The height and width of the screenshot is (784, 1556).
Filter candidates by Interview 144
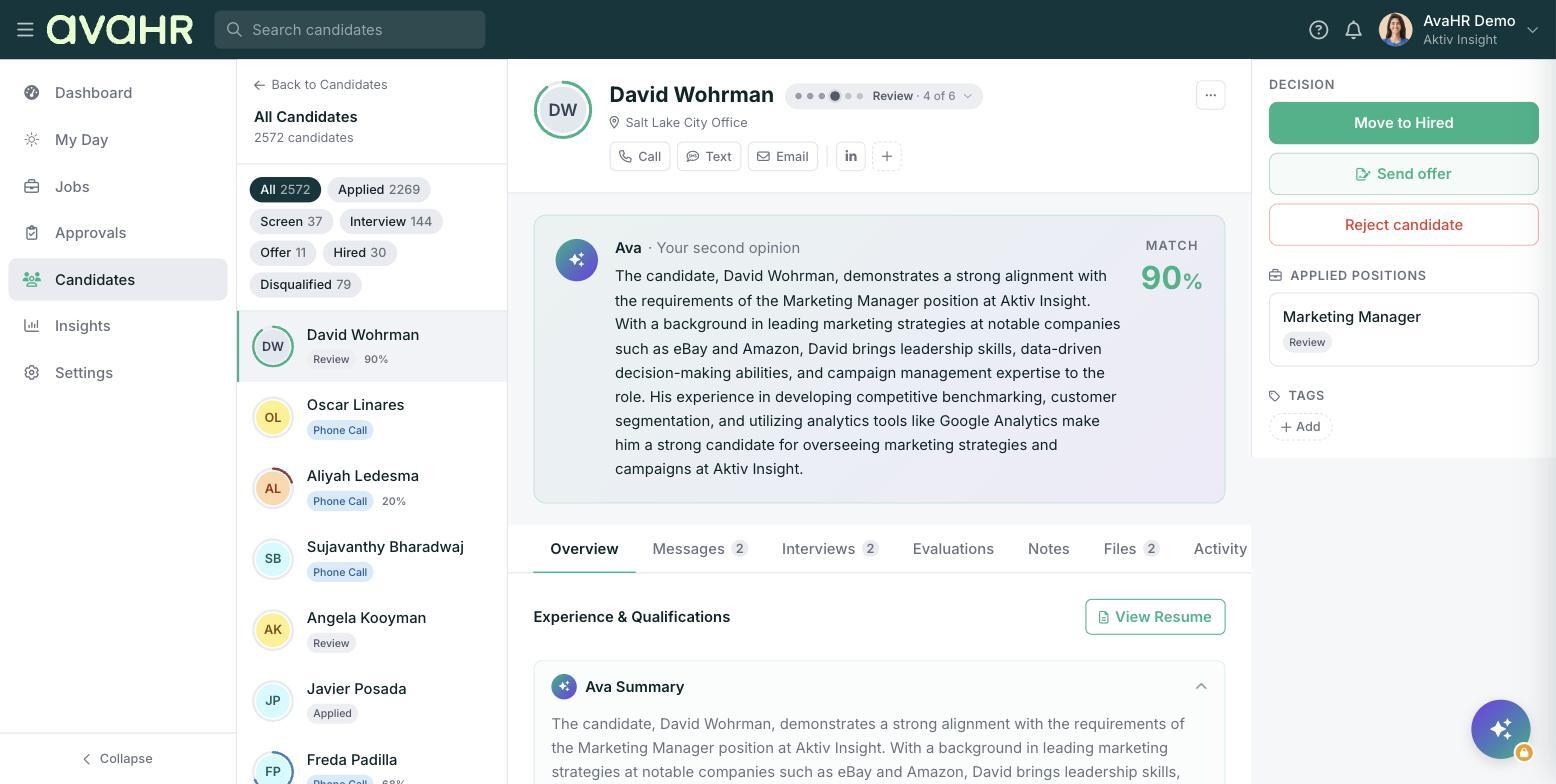coord(391,222)
